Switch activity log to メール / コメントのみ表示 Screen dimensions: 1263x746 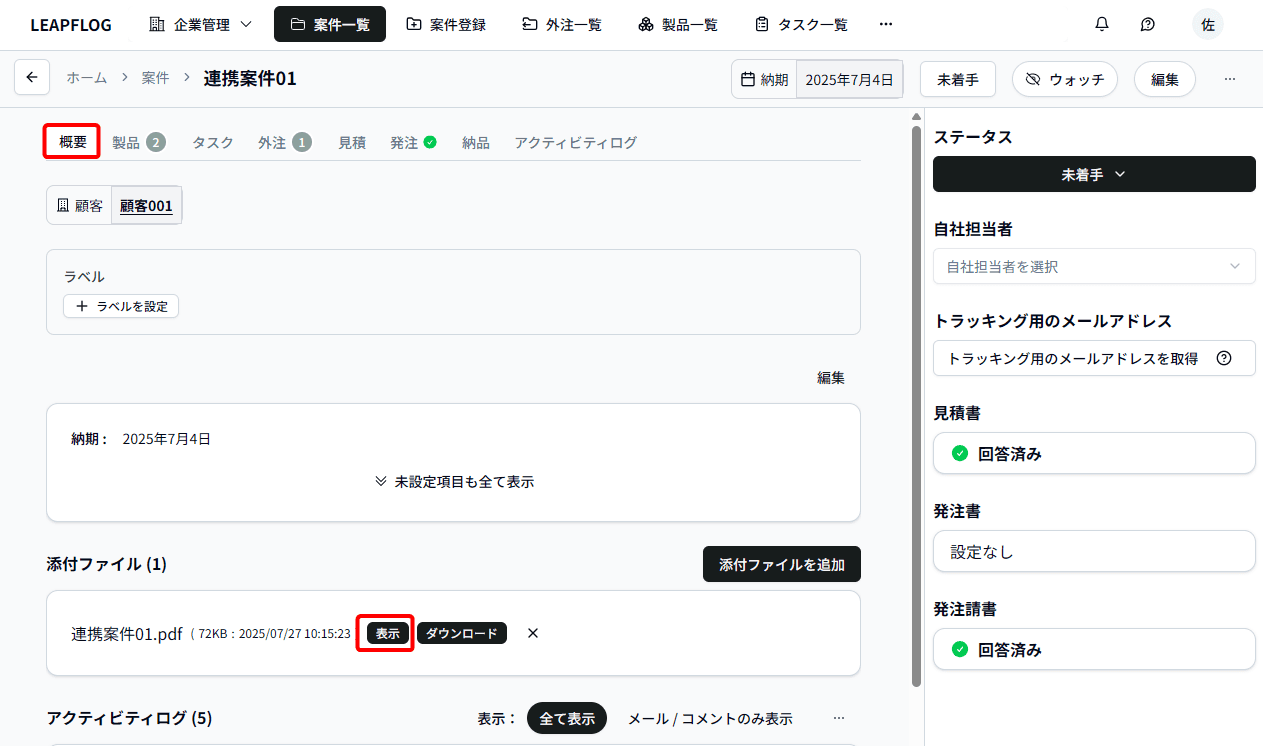click(709, 718)
